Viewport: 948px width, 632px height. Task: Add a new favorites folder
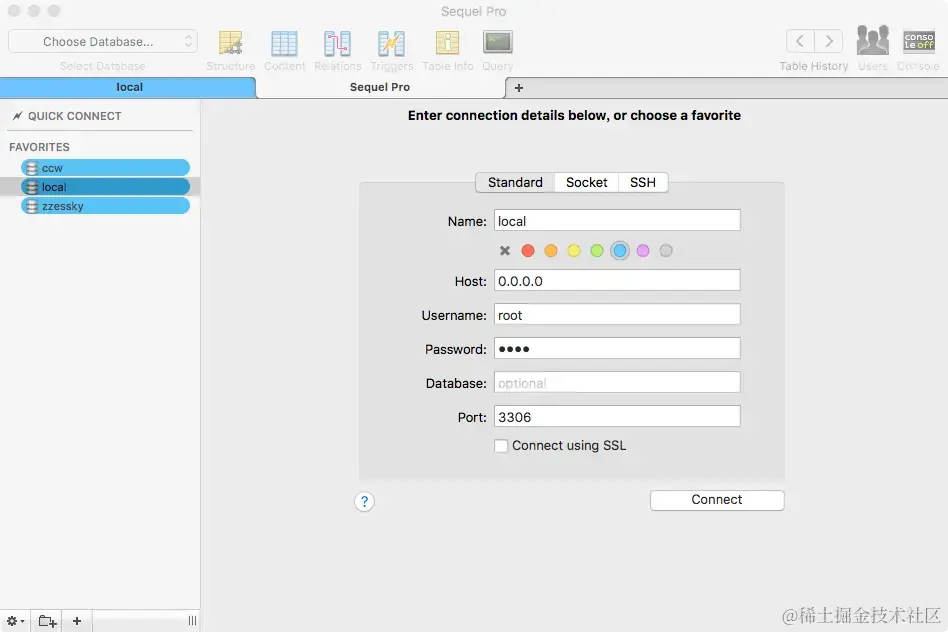[x=48, y=621]
